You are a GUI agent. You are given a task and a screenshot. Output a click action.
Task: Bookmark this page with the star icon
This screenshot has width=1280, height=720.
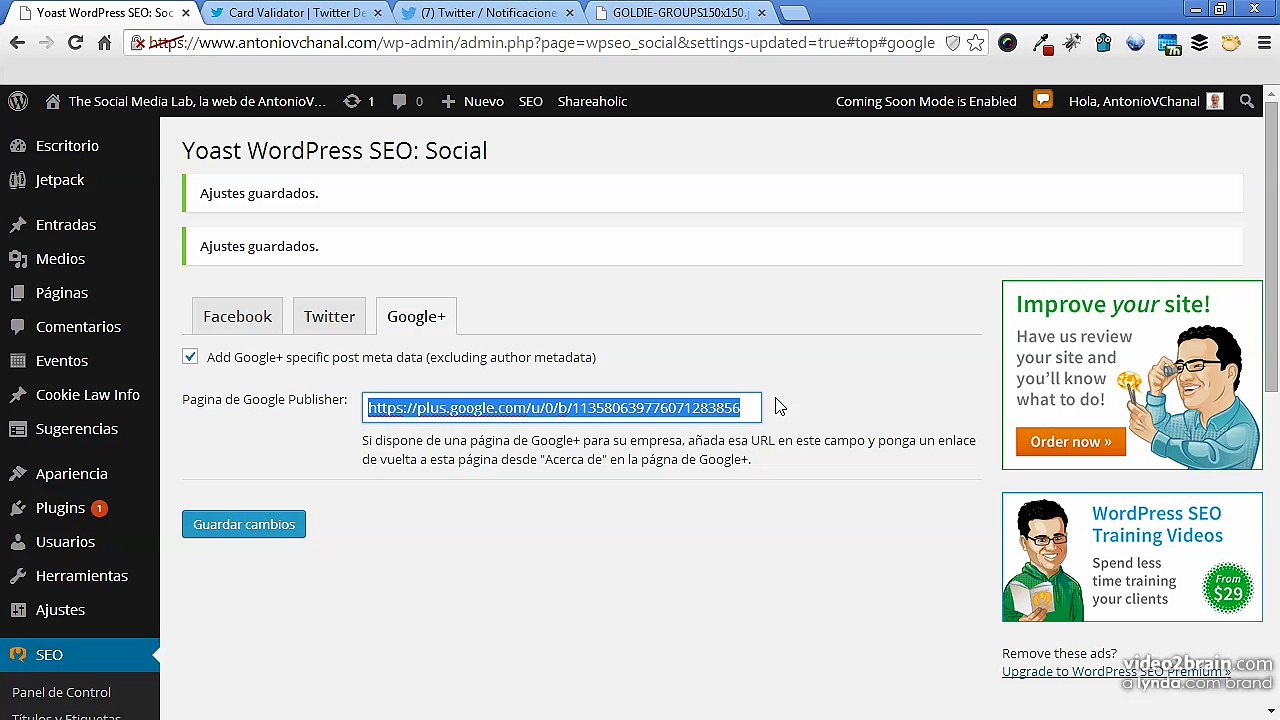pos(975,43)
